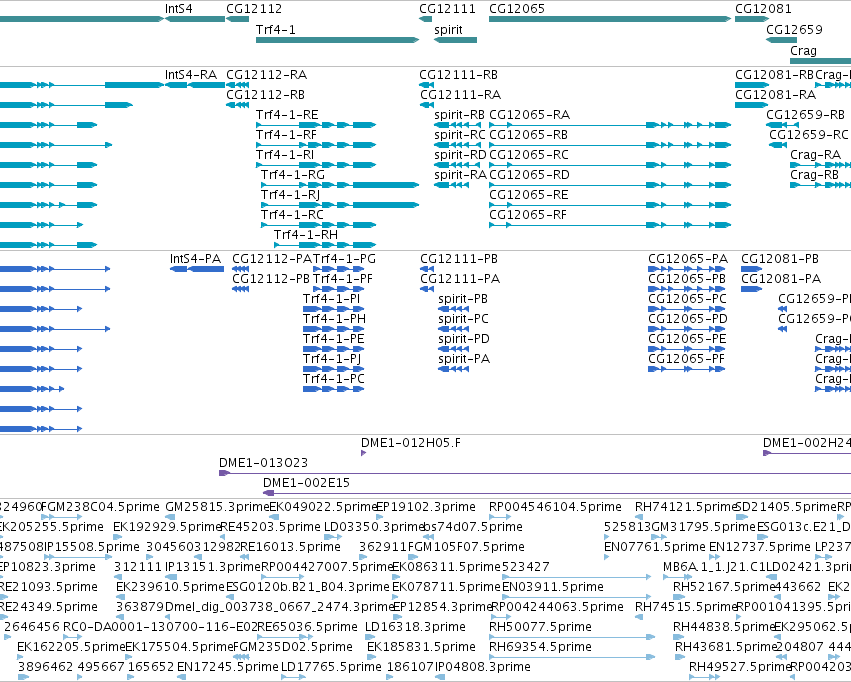The image size is (851, 682).
Task: Select transcript CG12659-RC
Action: (x=778, y=145)
